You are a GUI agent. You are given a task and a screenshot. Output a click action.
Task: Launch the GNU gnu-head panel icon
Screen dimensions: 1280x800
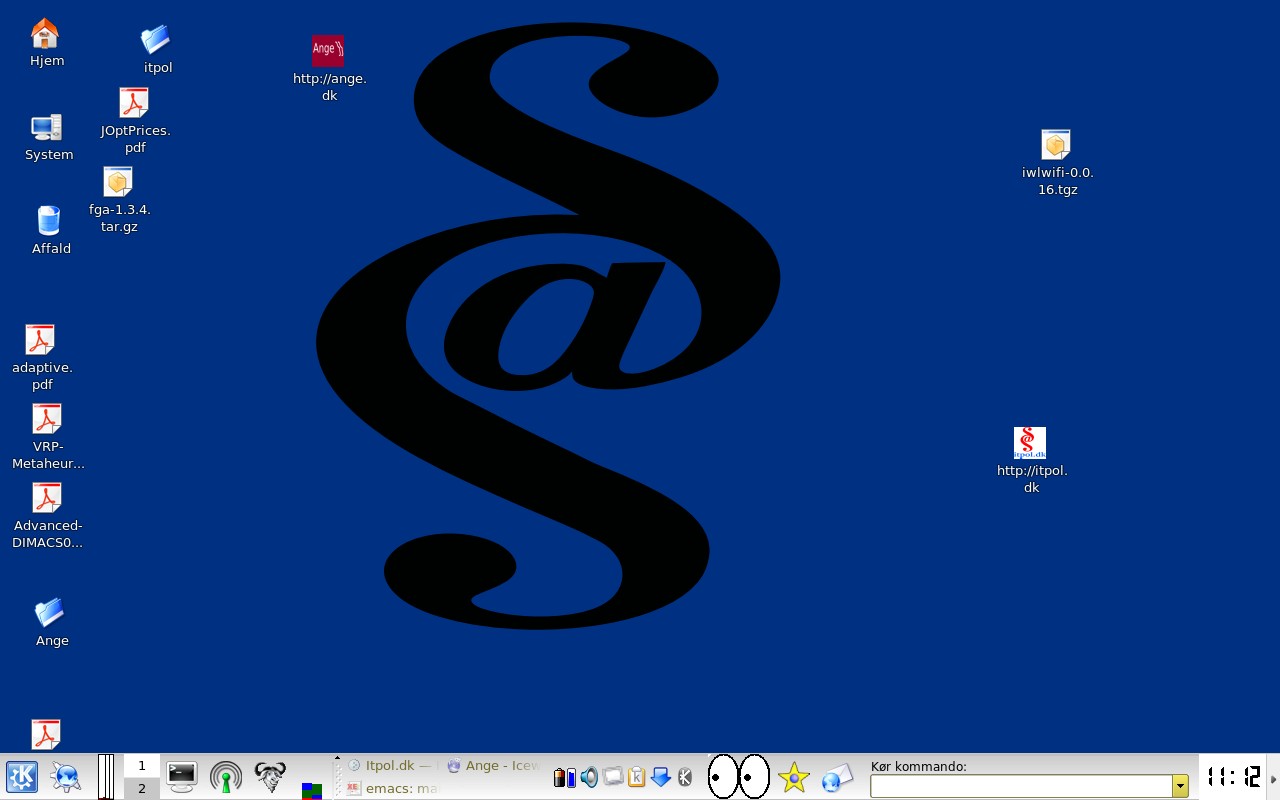coord(269,777)
